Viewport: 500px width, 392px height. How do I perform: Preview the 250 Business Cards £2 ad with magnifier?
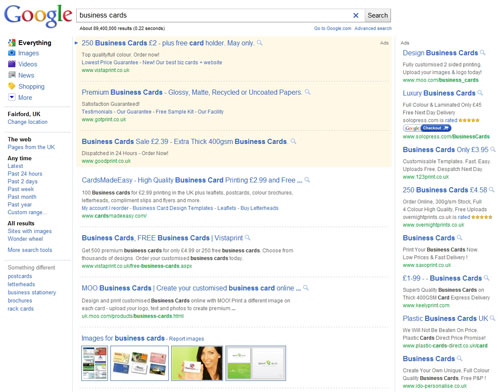[x=259, y=43]
